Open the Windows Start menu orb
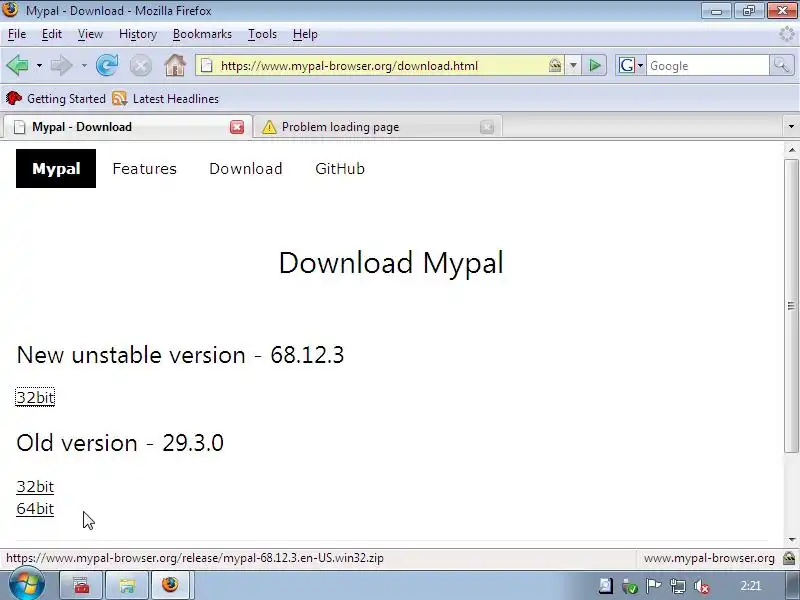The height and width of the screenshot is (600, 800). (x=26, y=585)
